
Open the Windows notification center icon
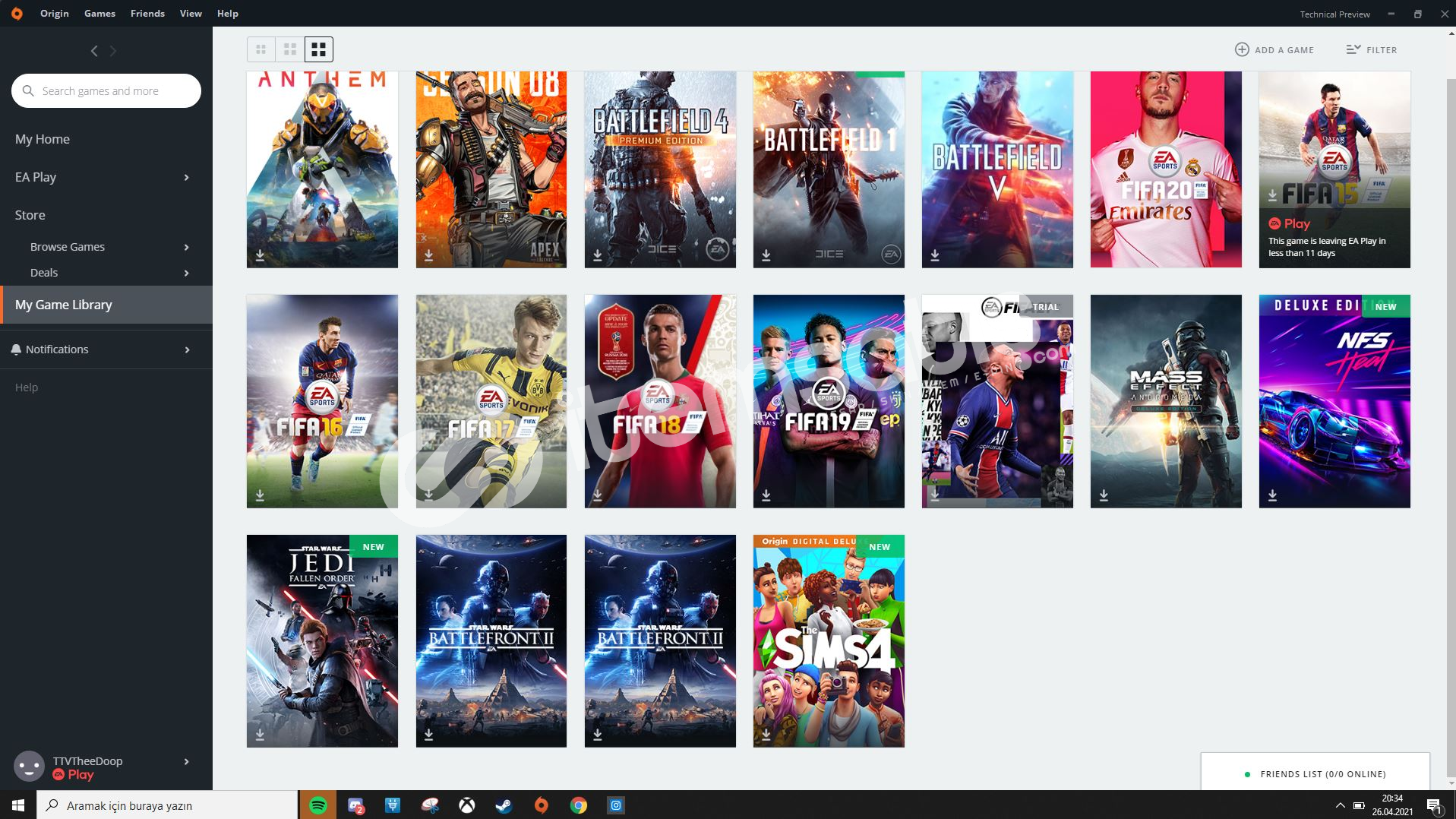[x=1434, y=805]
